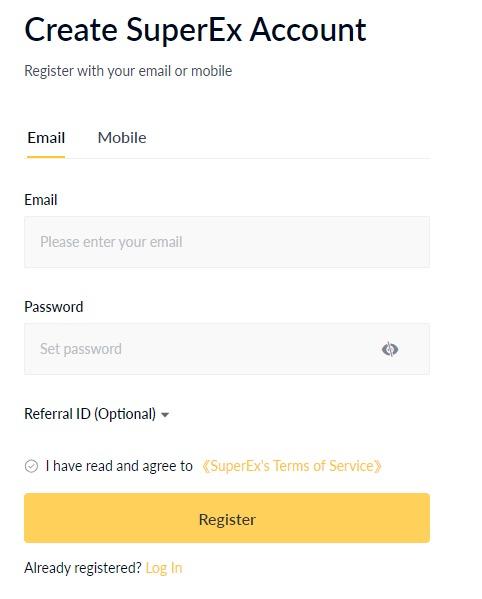The height and width of the screenshot is (599, 482).
Task: Click the Email label above the input
Action: click(x=41, y=200)
